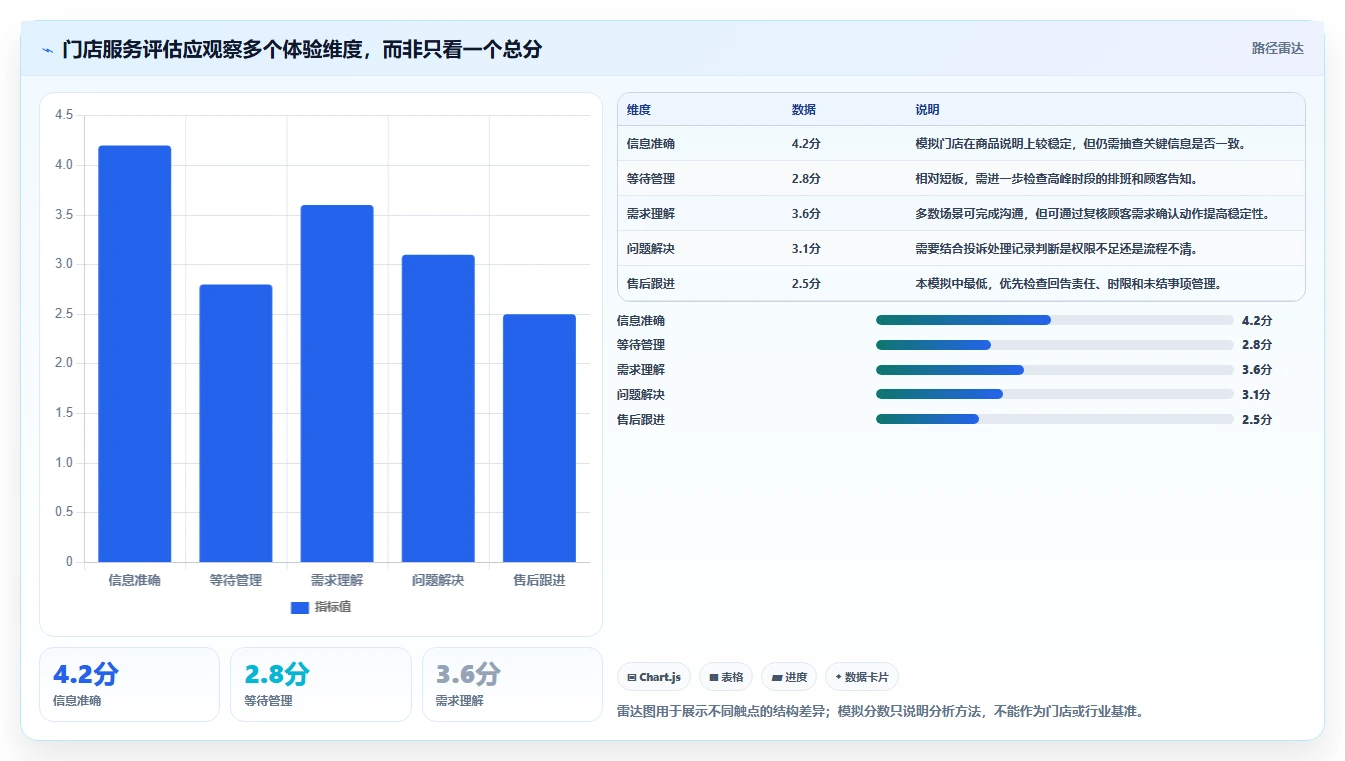Click the 等待管理 progress bar showing 2.8分
1345x761 pixels.
pyautogui.click(x=1055, y=345)
